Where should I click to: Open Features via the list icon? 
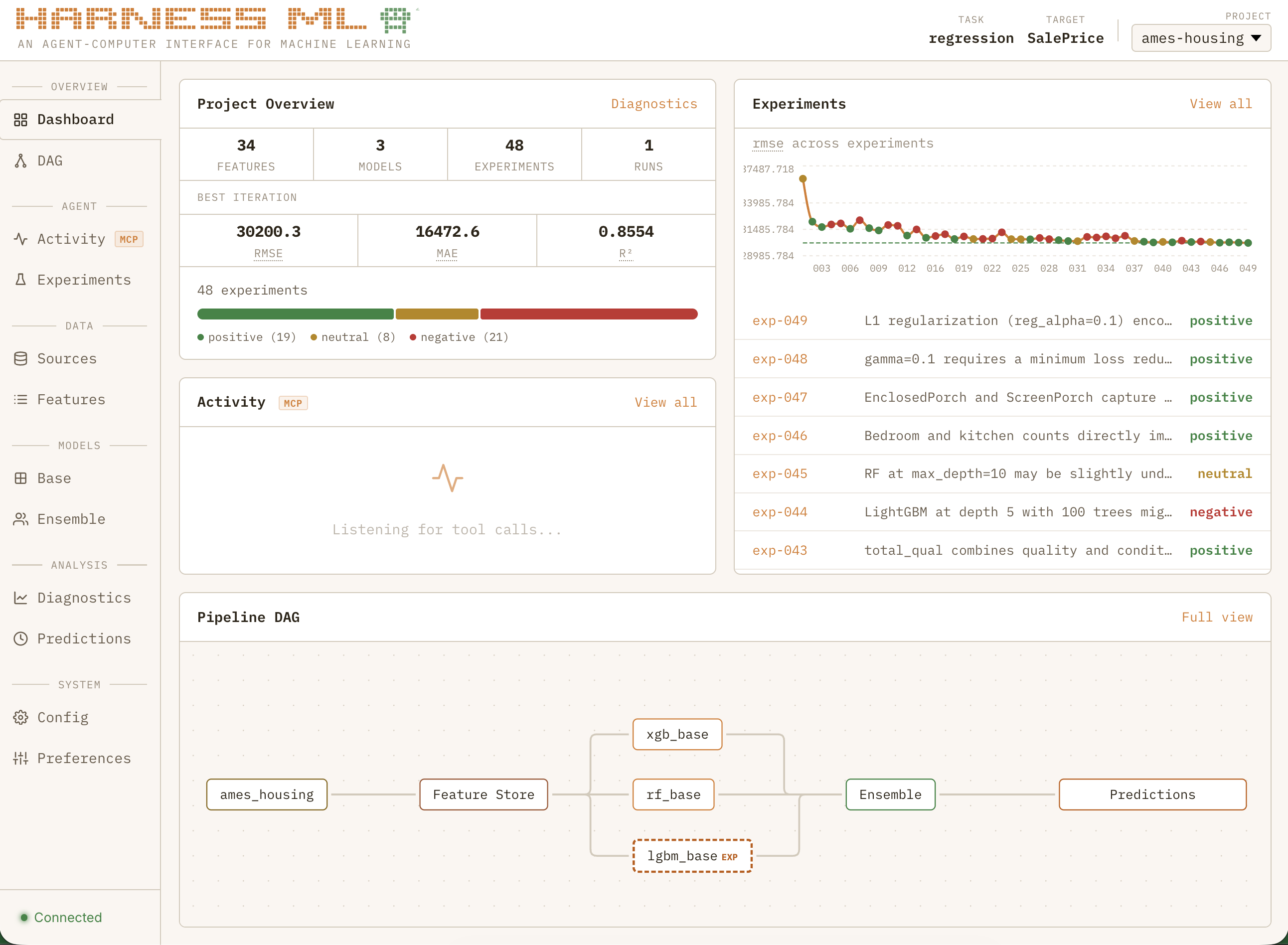(21, 399)
